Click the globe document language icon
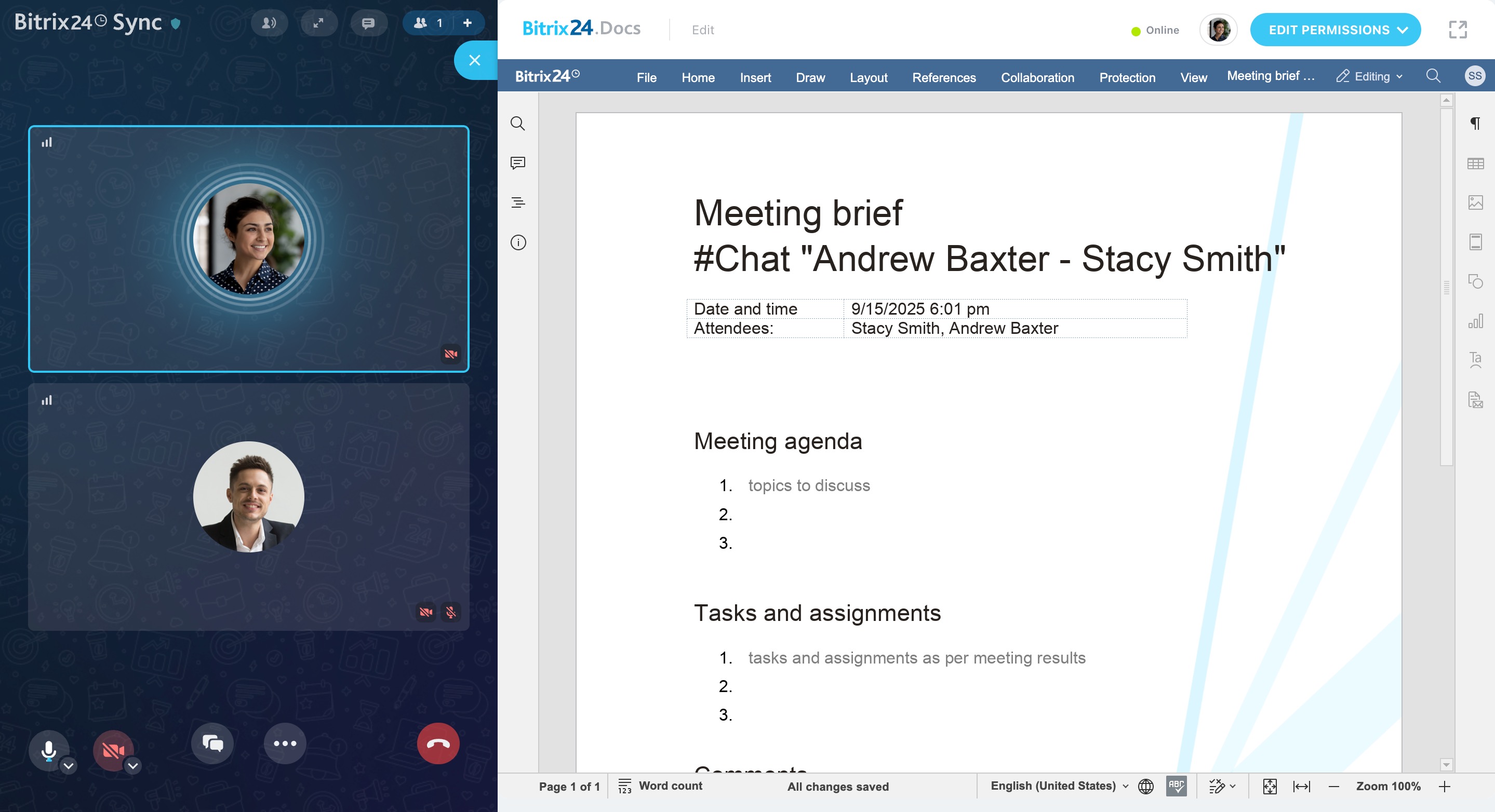Viewport: 1495px width, 812px height. point(1145,787)
